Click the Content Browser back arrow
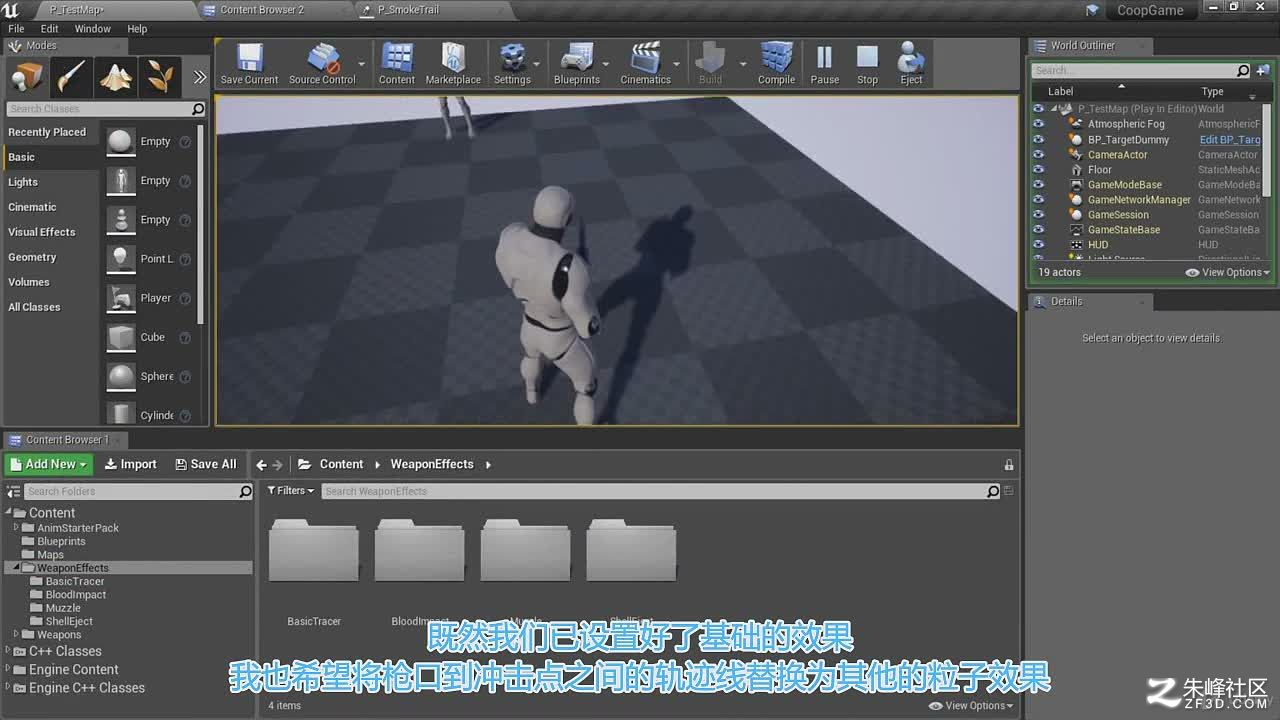Screen dimensions: 1280x720 [261, 465]
